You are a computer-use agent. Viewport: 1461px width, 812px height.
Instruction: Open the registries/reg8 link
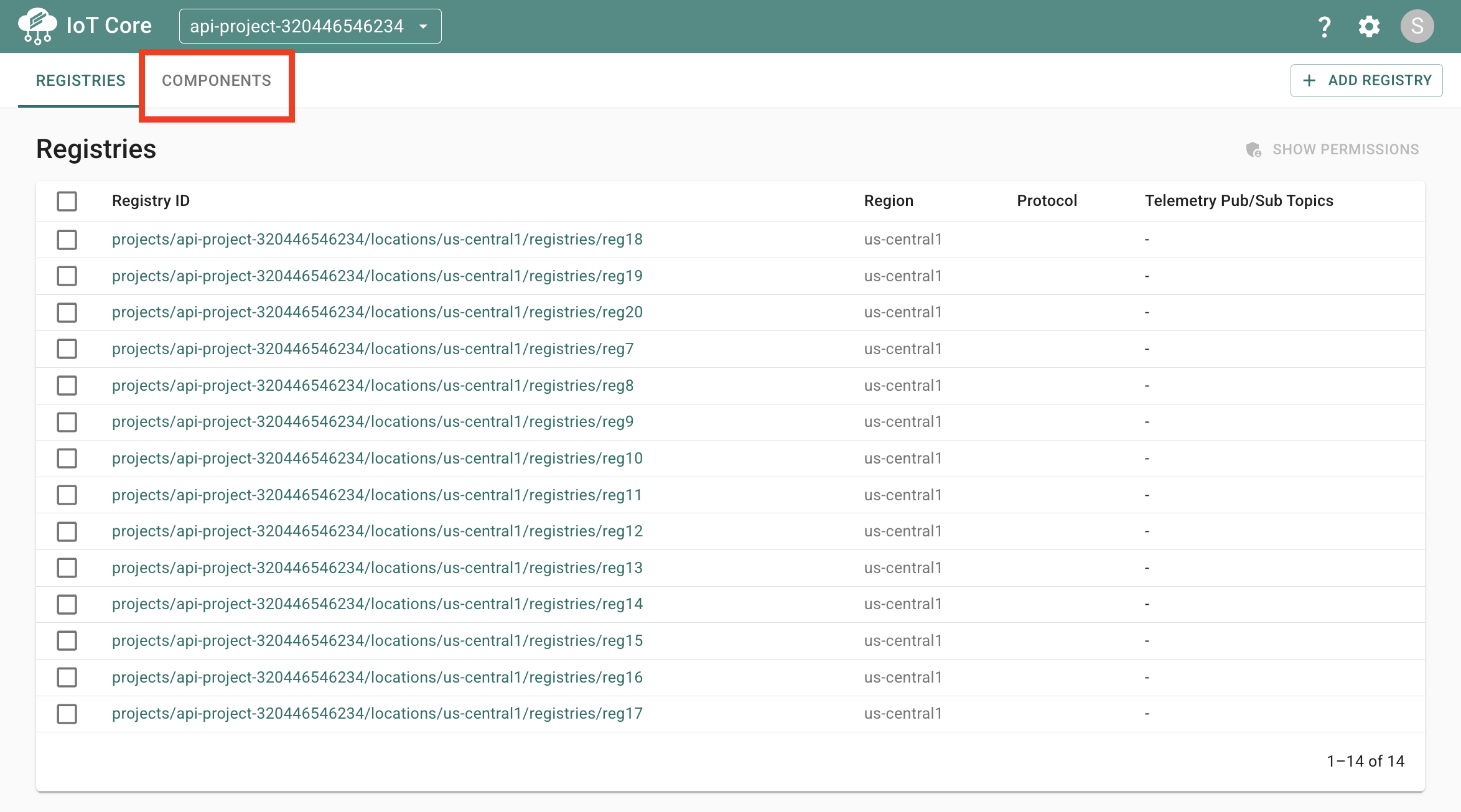(x=373, y=386)
